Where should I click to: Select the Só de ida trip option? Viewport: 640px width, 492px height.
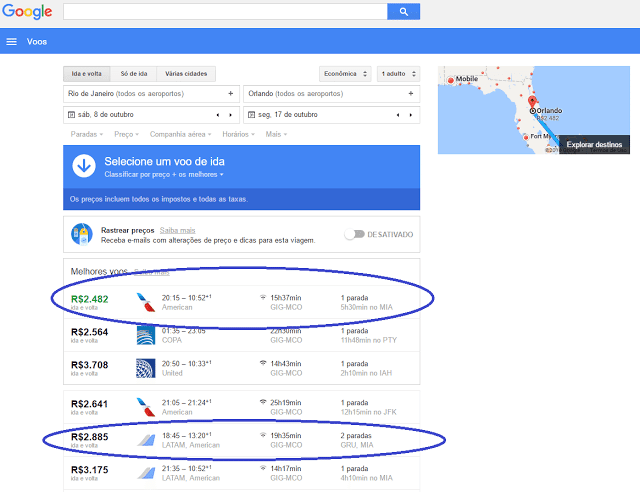[133, 74]
